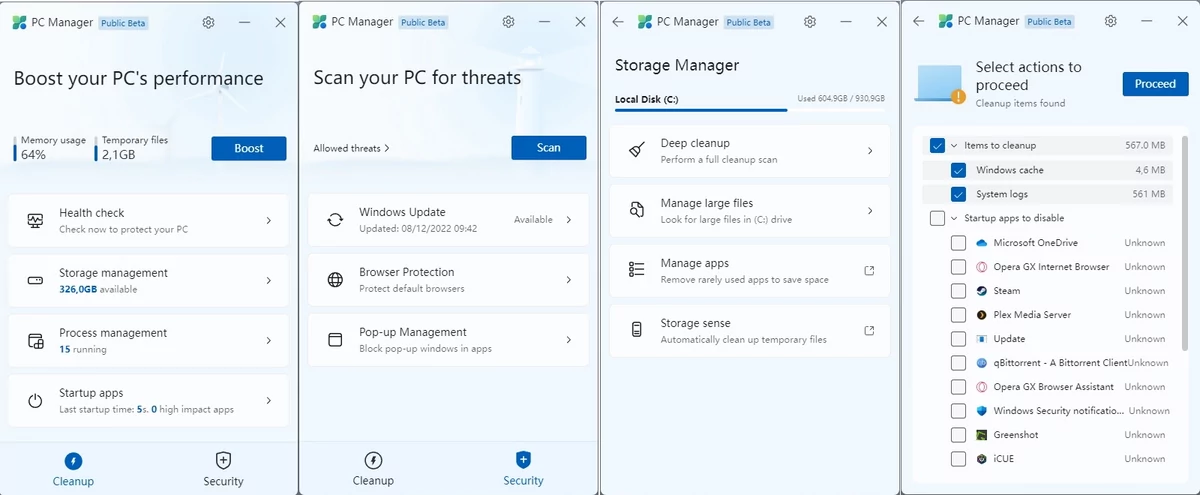Click the Deep cleanup broom icon
This screenshot has width=1200, height=495.
tap(637, 151)
